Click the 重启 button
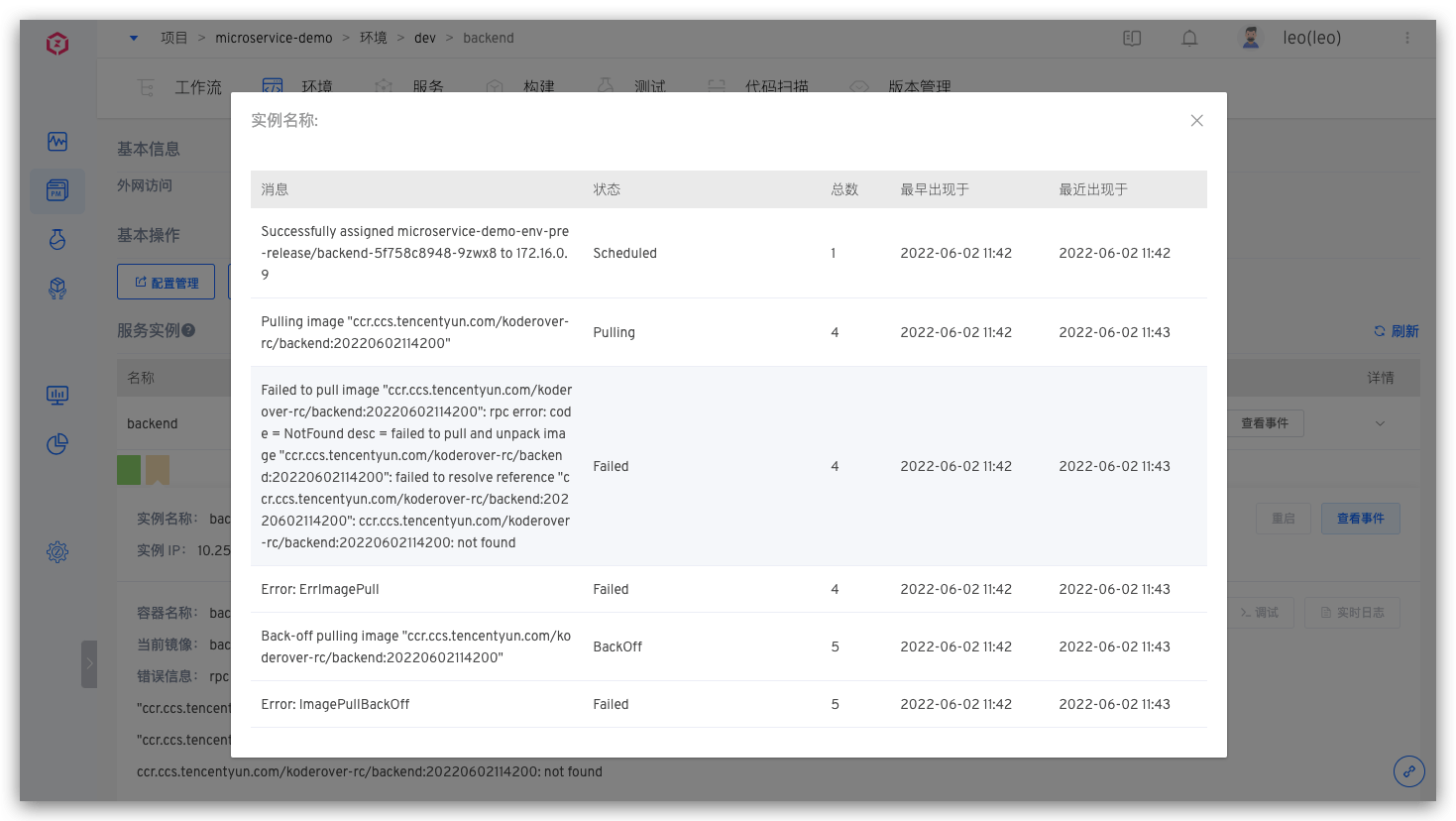The height and width of the screenshot is (821, 1456). 1283,519
